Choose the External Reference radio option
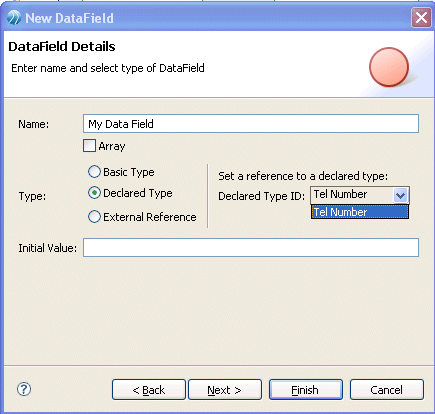 [94, 217]
